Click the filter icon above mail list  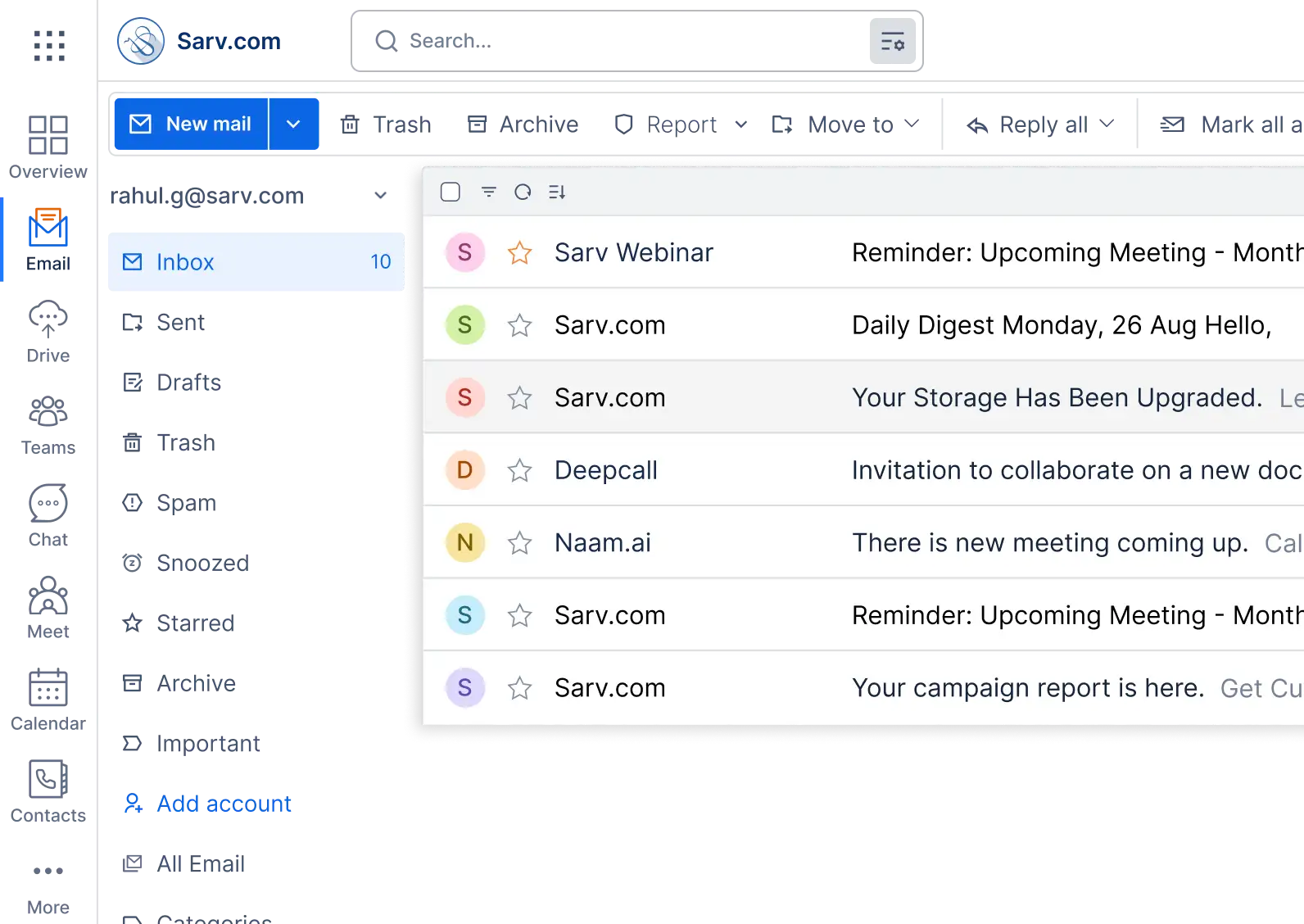(x=489, y=192)
